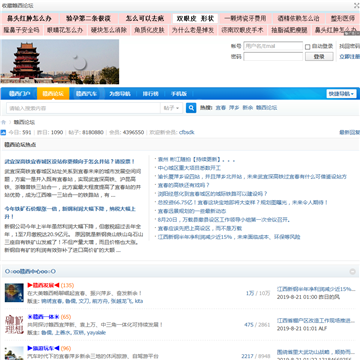Image resolution: width=360 pixels, height=360 pixels.
Task: Click the 最新回复 link
Action: tap(349, 132)
